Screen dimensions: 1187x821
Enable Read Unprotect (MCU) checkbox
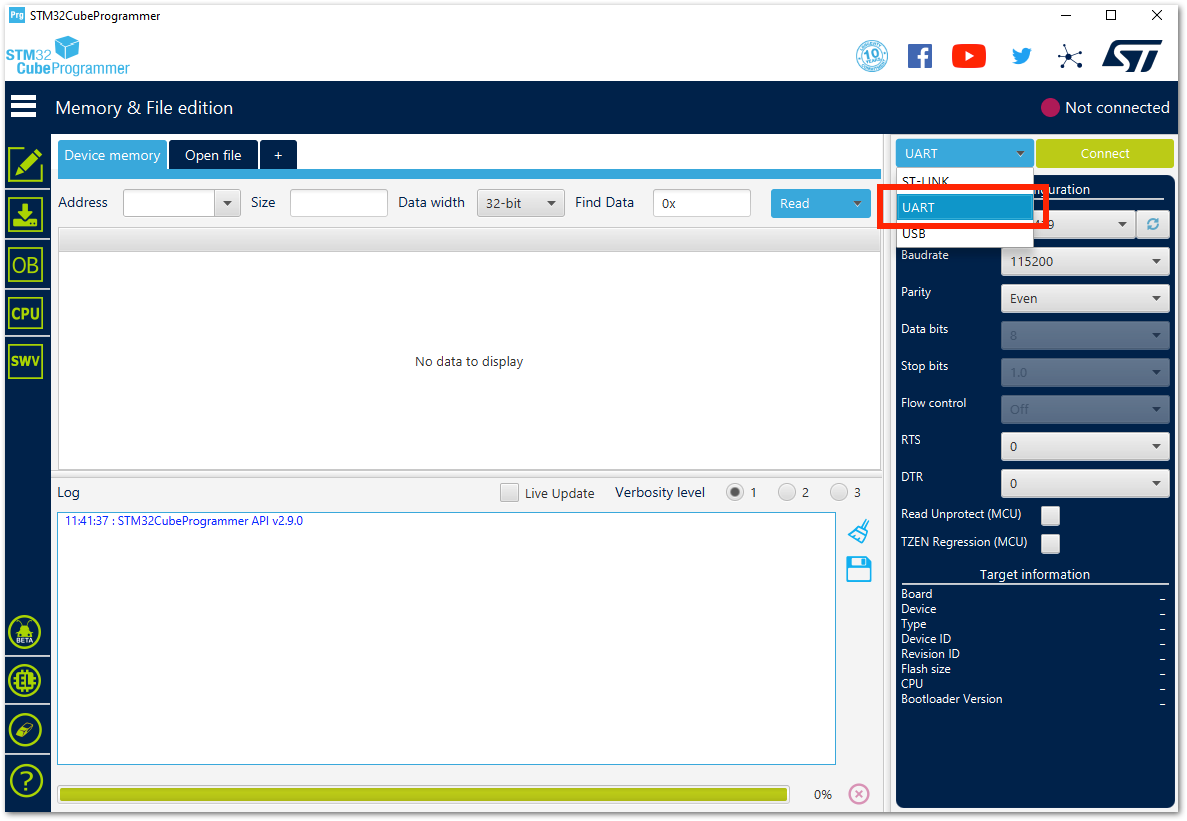[1050, 515]
